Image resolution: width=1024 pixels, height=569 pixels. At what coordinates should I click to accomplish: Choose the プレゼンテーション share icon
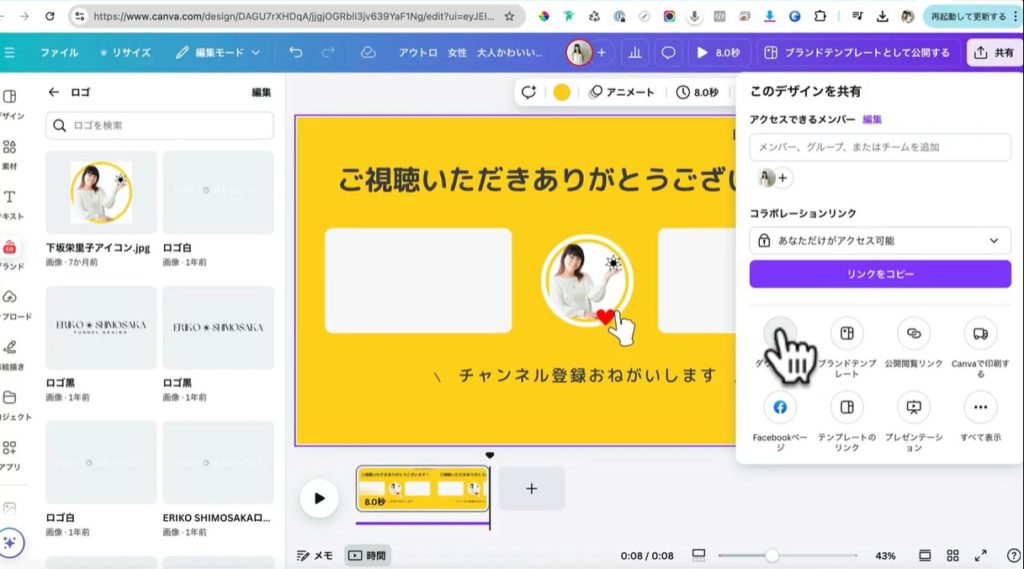[913, 407]
